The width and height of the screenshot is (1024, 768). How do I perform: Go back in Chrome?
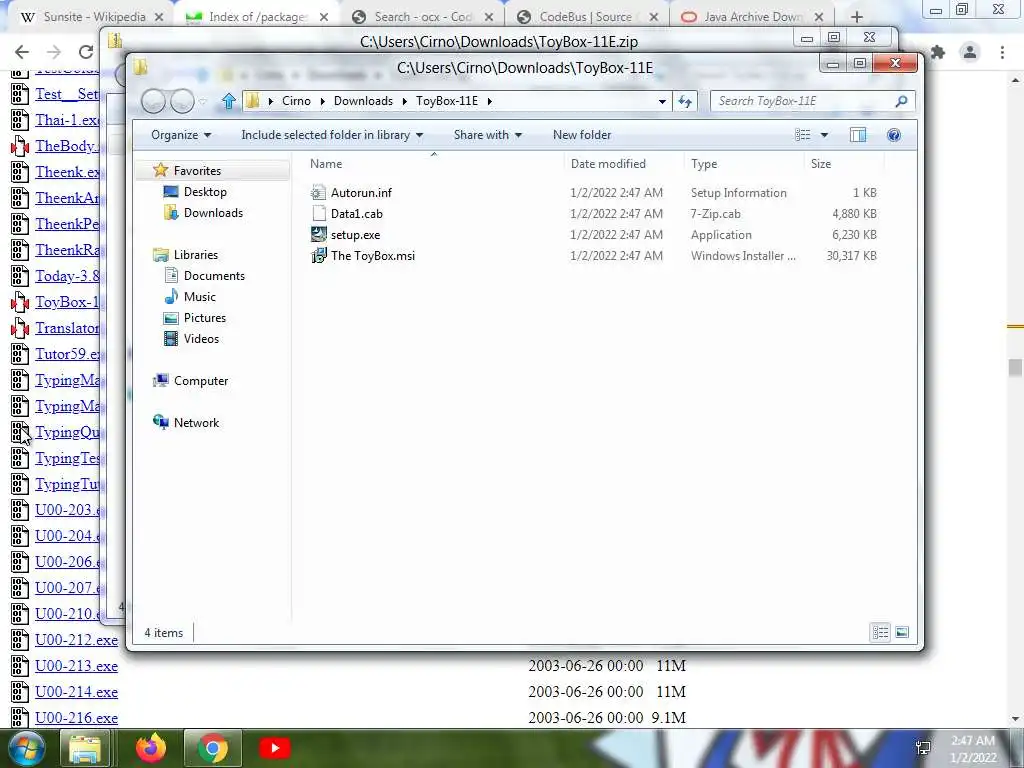point(22,52)
